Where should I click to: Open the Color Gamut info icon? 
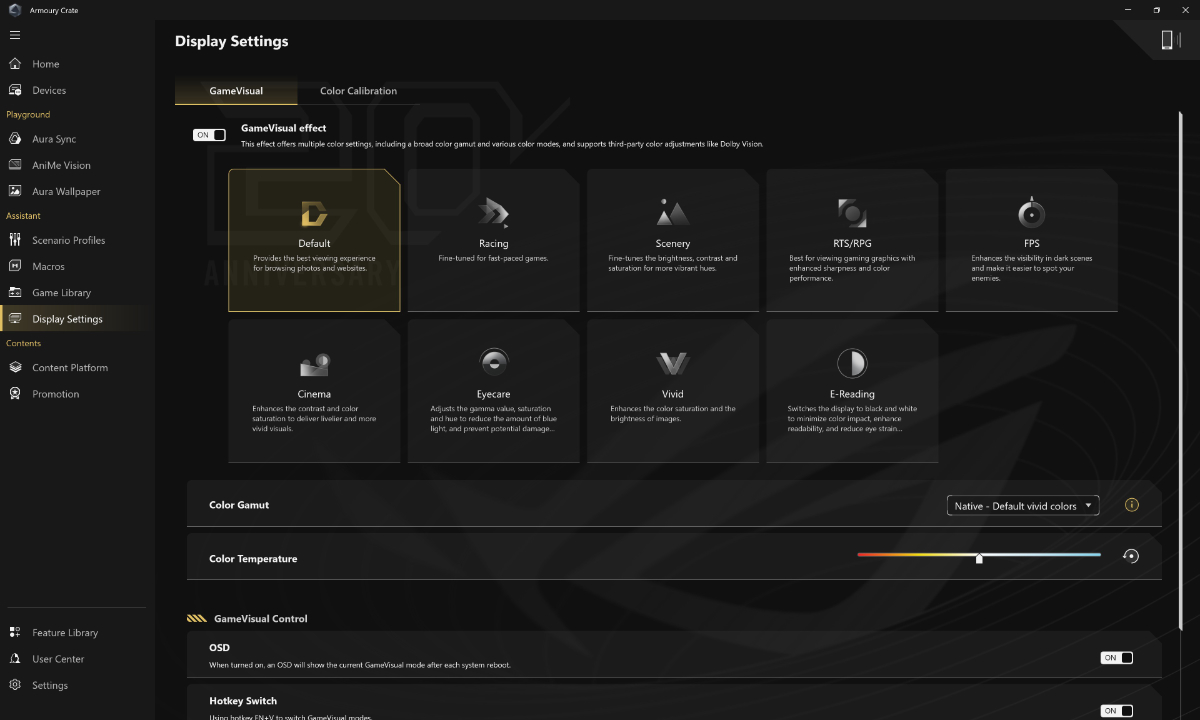coord(1132,505)
